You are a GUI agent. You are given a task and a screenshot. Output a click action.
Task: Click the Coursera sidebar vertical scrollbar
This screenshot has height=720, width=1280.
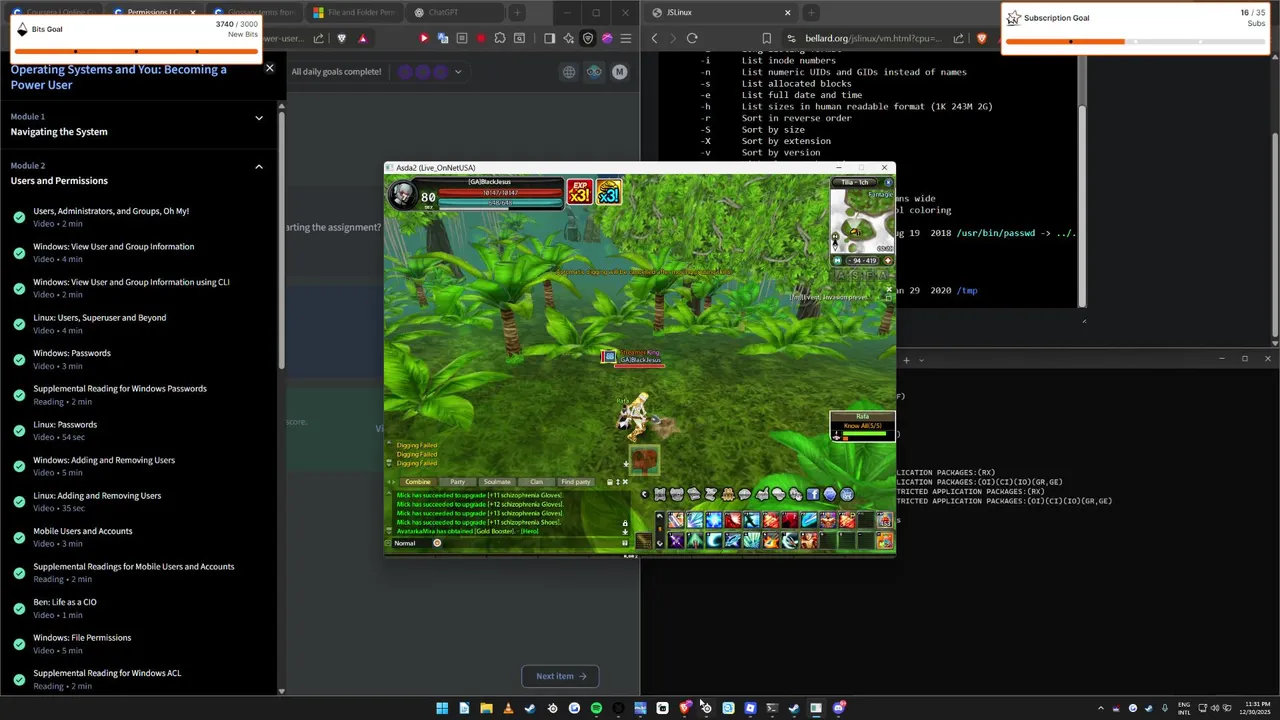(281, 240)
